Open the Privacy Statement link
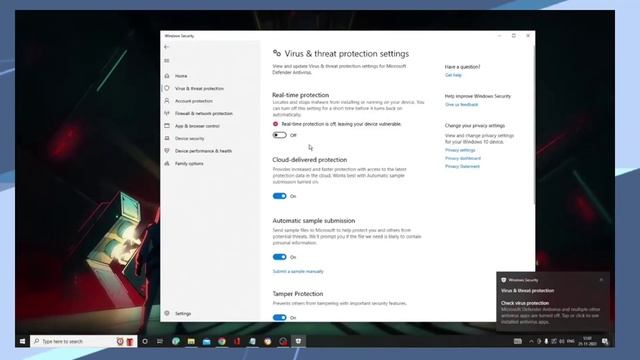Screen dimensions: 640x360 pos(462,167)
